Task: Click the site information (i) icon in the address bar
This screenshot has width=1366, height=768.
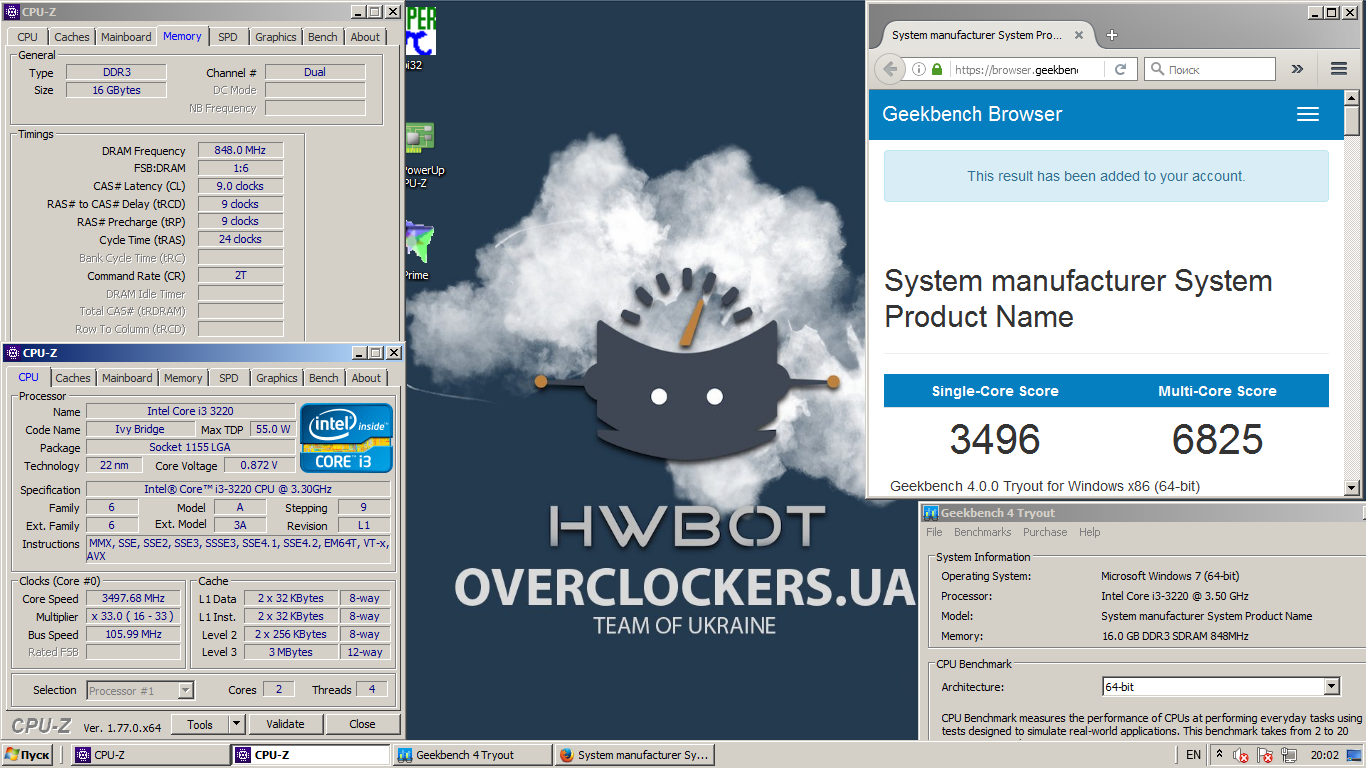Action: pyautogui.click(x=919, y=69)
